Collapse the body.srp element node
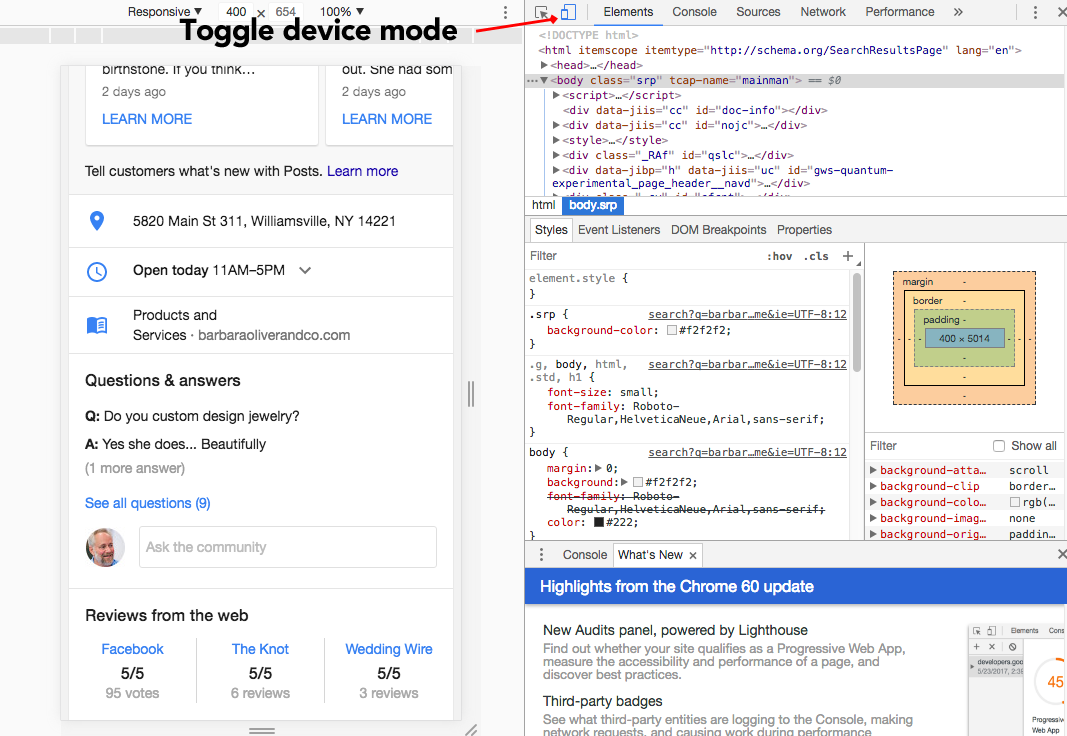 coord(544,80)
